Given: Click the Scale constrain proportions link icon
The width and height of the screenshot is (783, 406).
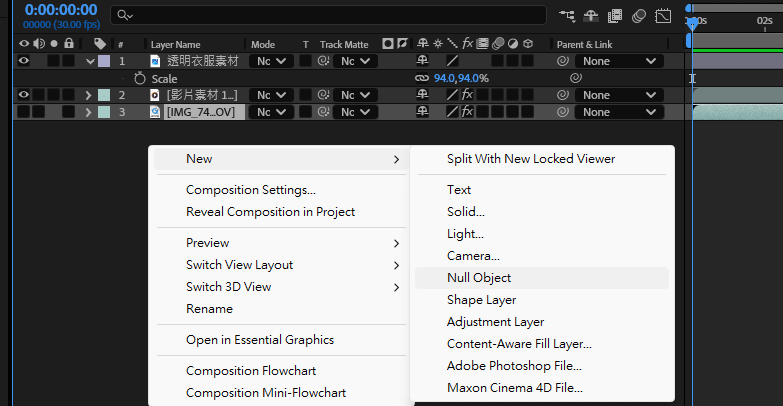Looking at the screenshot, I should (x=423, y=78).
